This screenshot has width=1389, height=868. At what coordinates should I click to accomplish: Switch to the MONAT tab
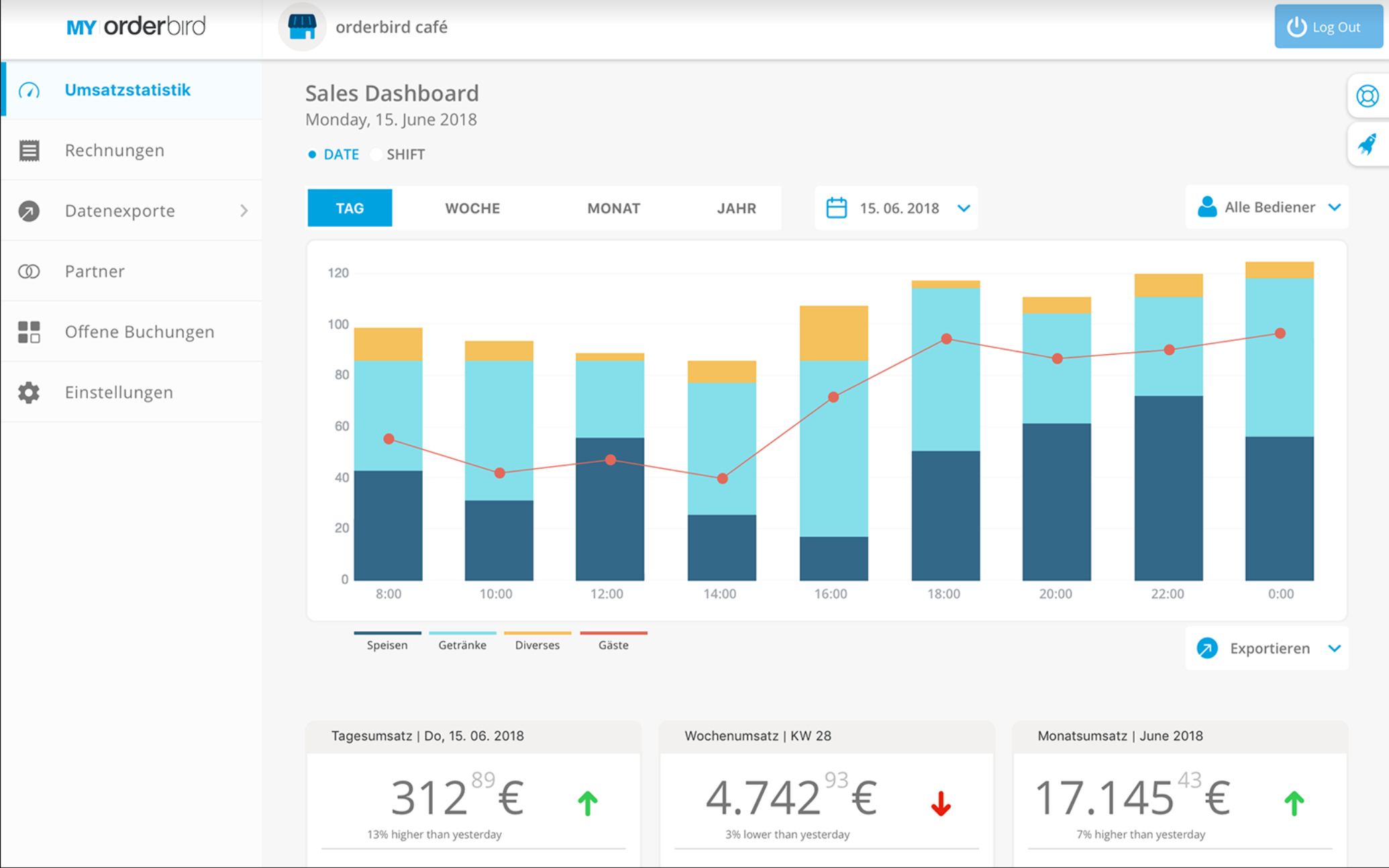coord(613,208)
